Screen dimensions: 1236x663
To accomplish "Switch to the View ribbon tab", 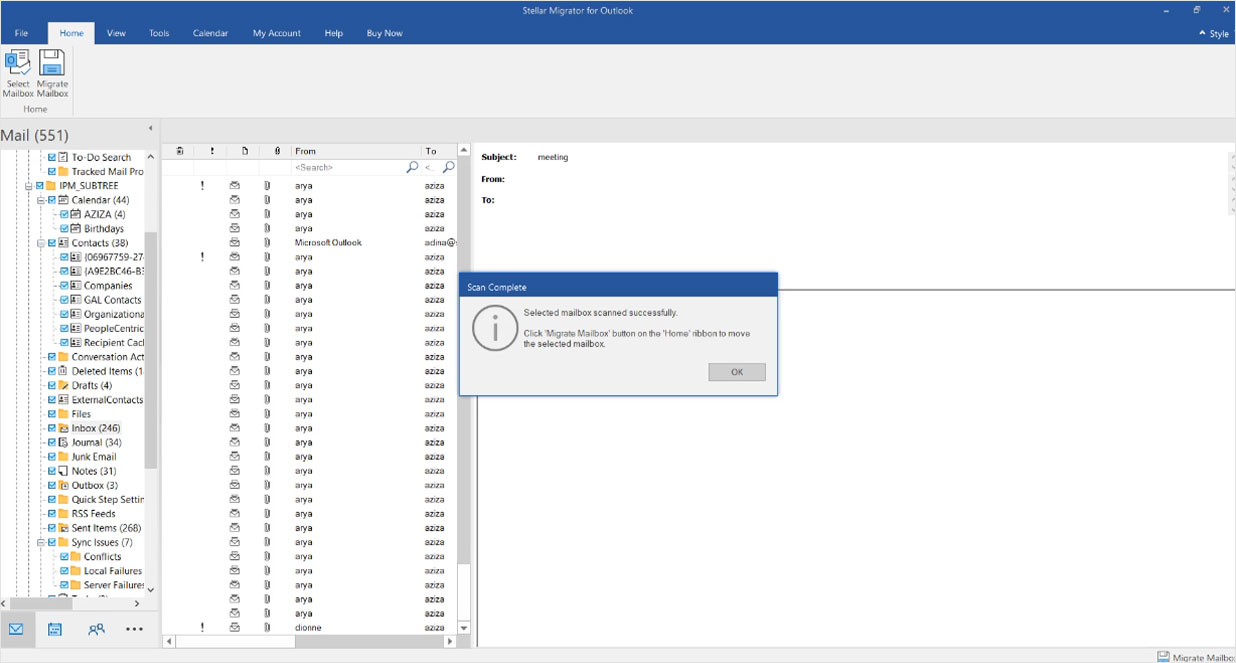I will [116, 33].
